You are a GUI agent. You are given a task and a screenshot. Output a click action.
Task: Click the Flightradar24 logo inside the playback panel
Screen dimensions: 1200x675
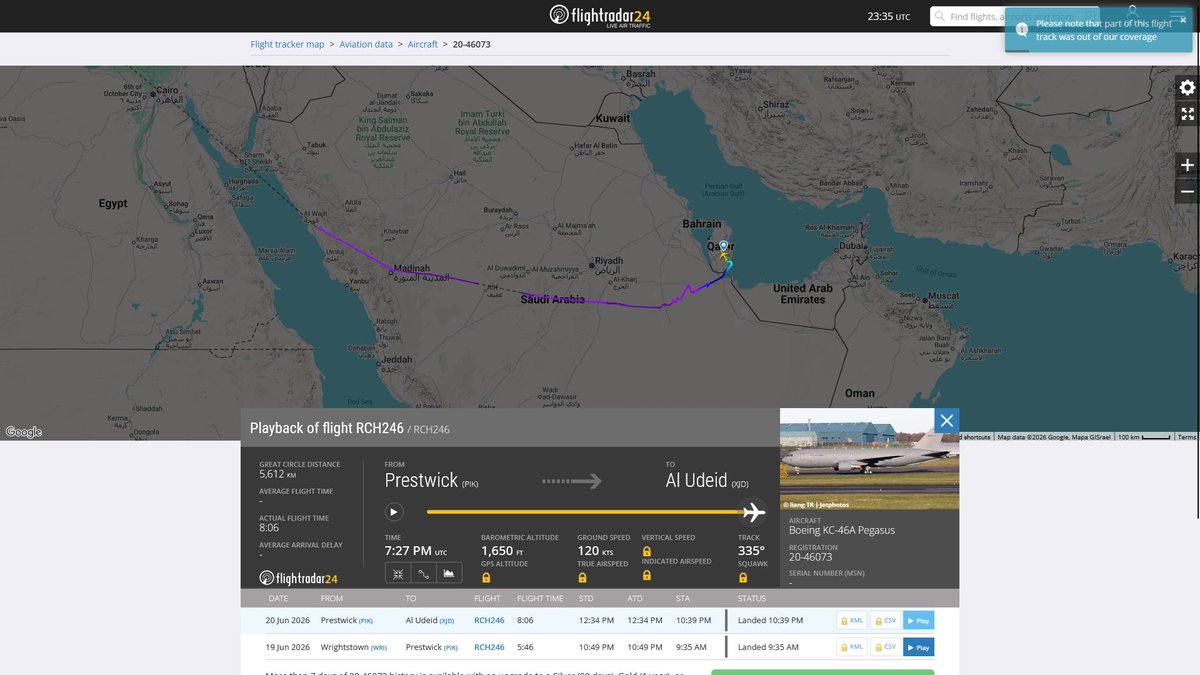[298, 578]
